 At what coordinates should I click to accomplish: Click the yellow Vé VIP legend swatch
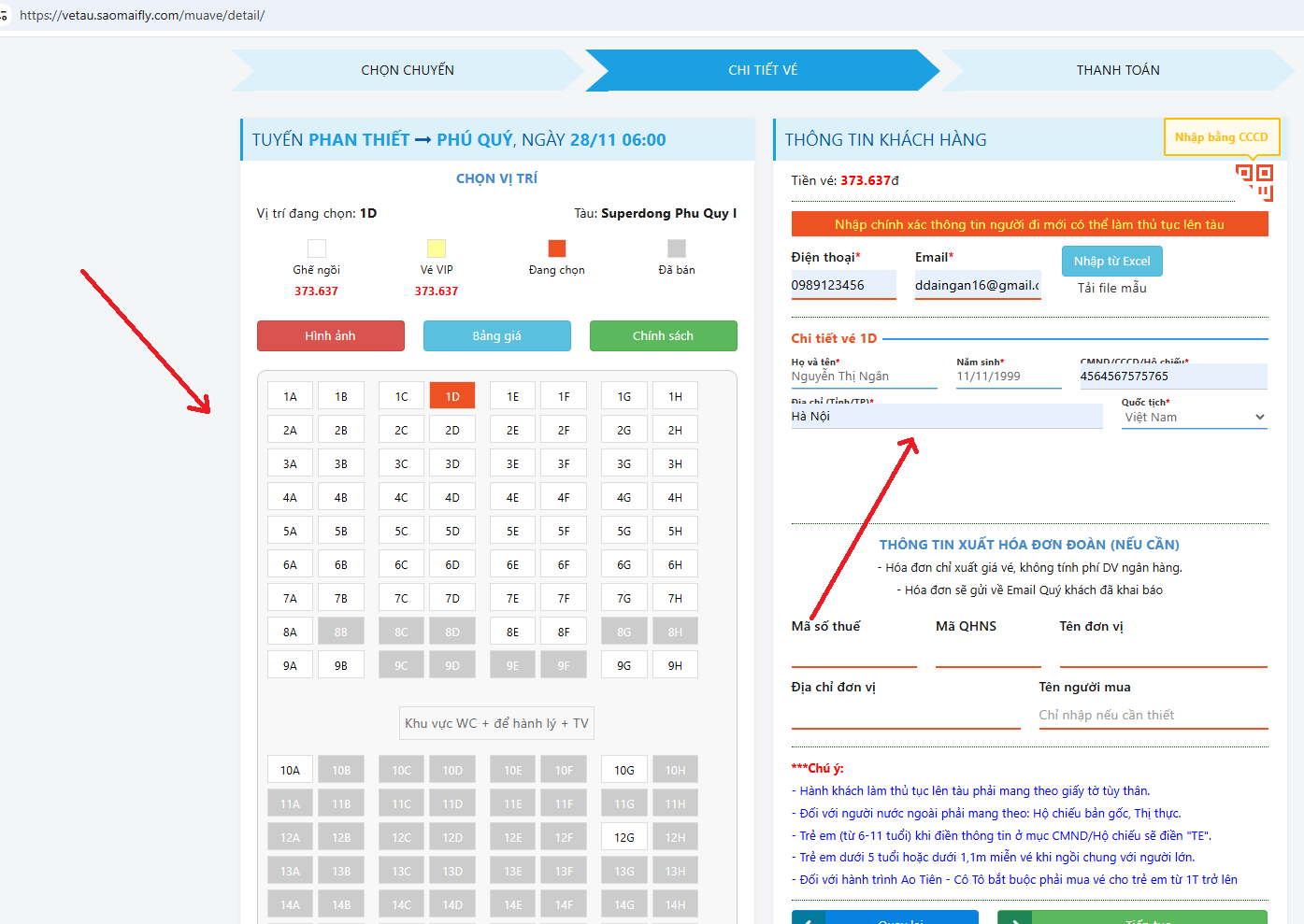pos(437,248)
